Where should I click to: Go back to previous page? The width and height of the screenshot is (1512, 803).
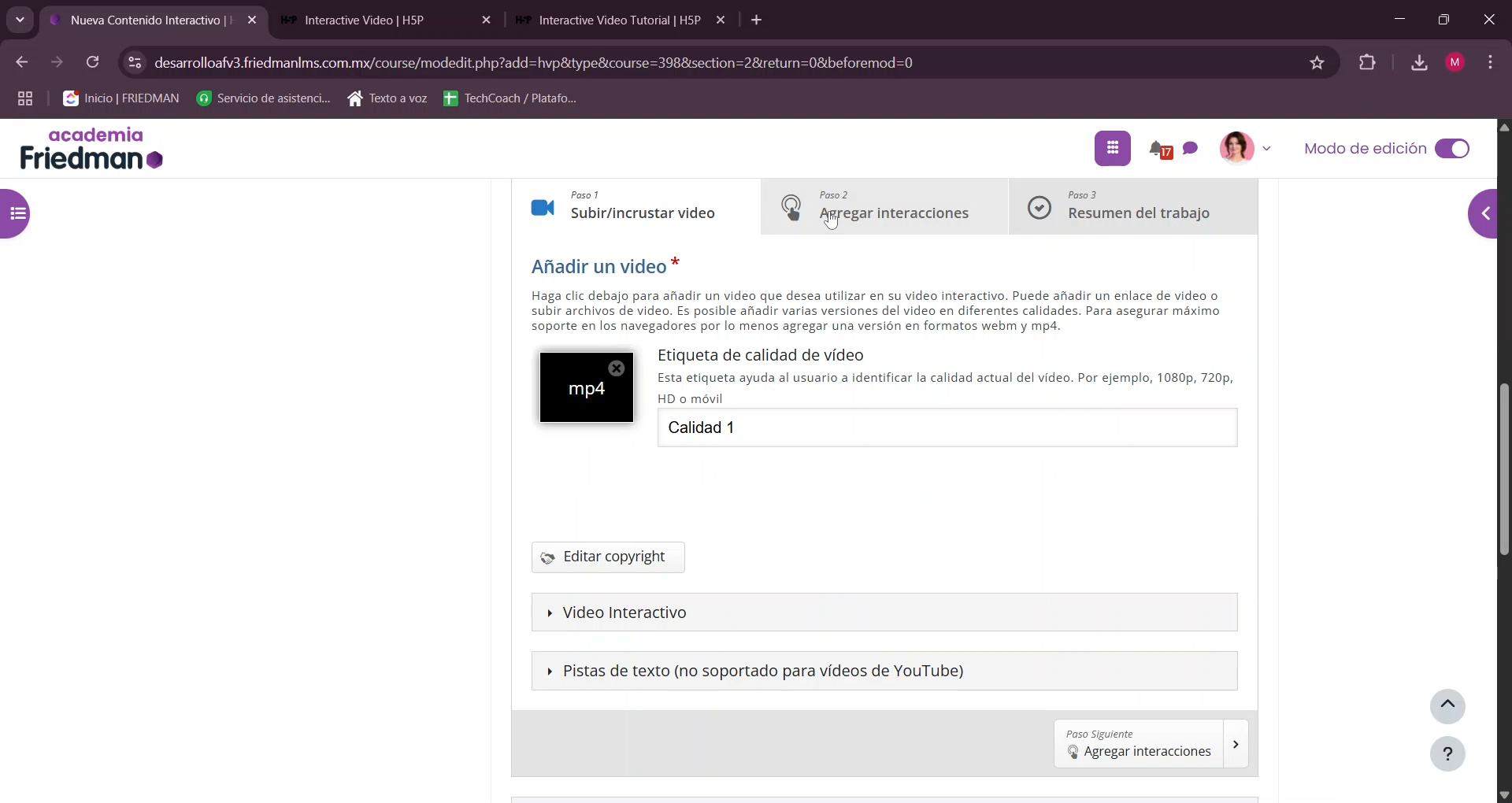[22, 62]
